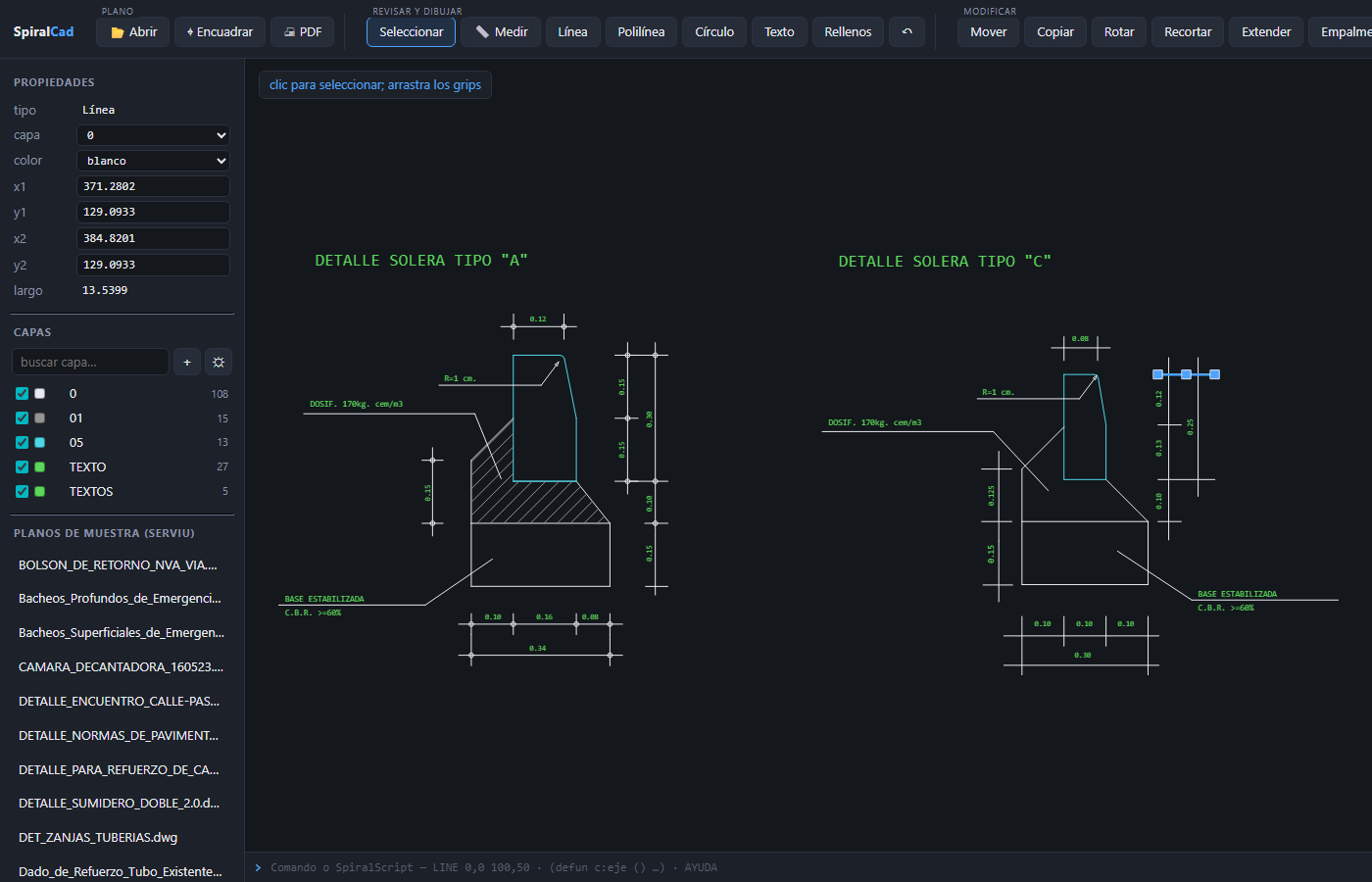The width and height of the screenshot is (1372, 882).
Task: Open sample Bacheos_Profundos_de_Emergenci
Action: pos(122,599)
